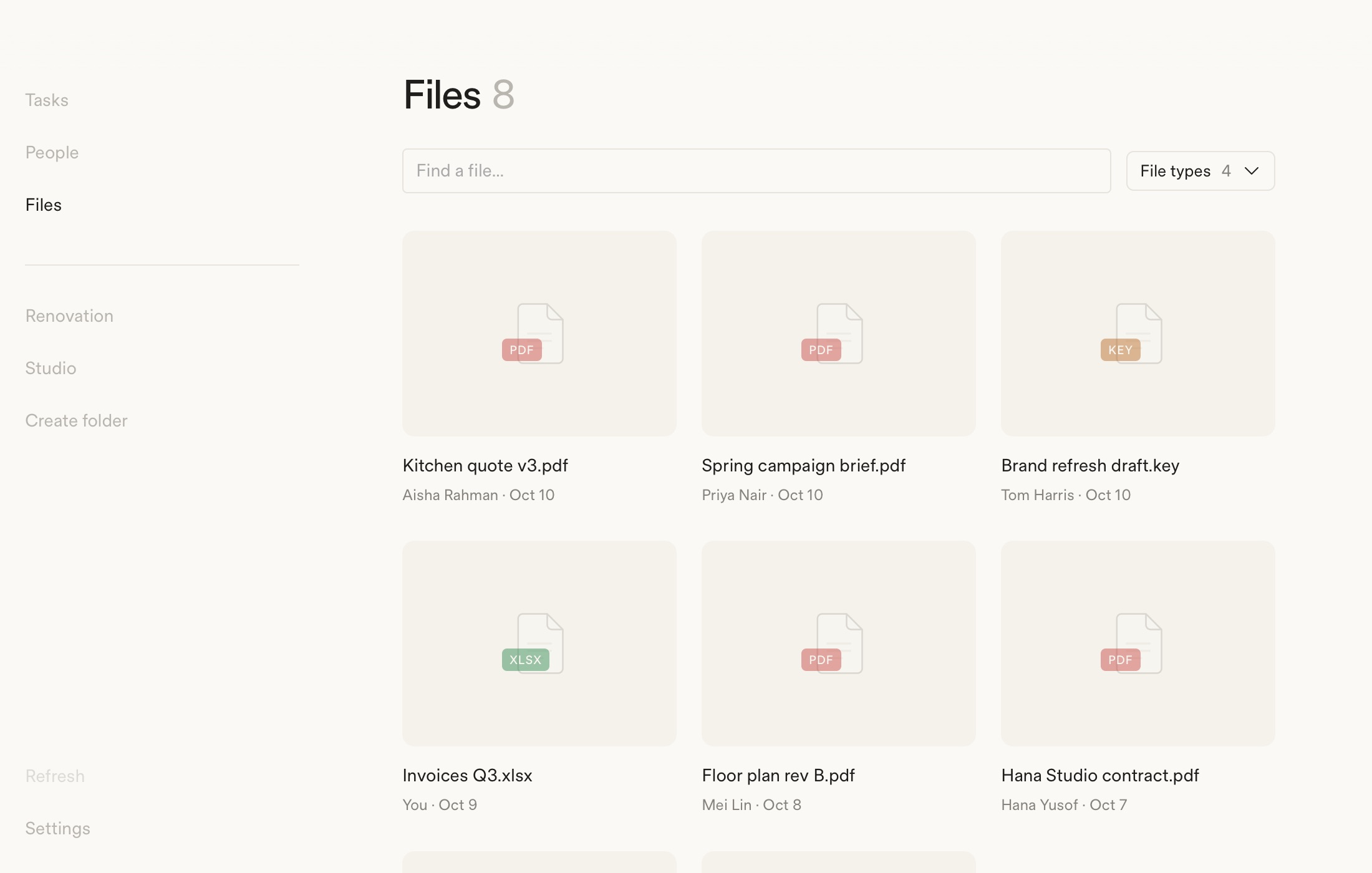Click Hana Yusof · Oct 7 text

point(1064,805)
